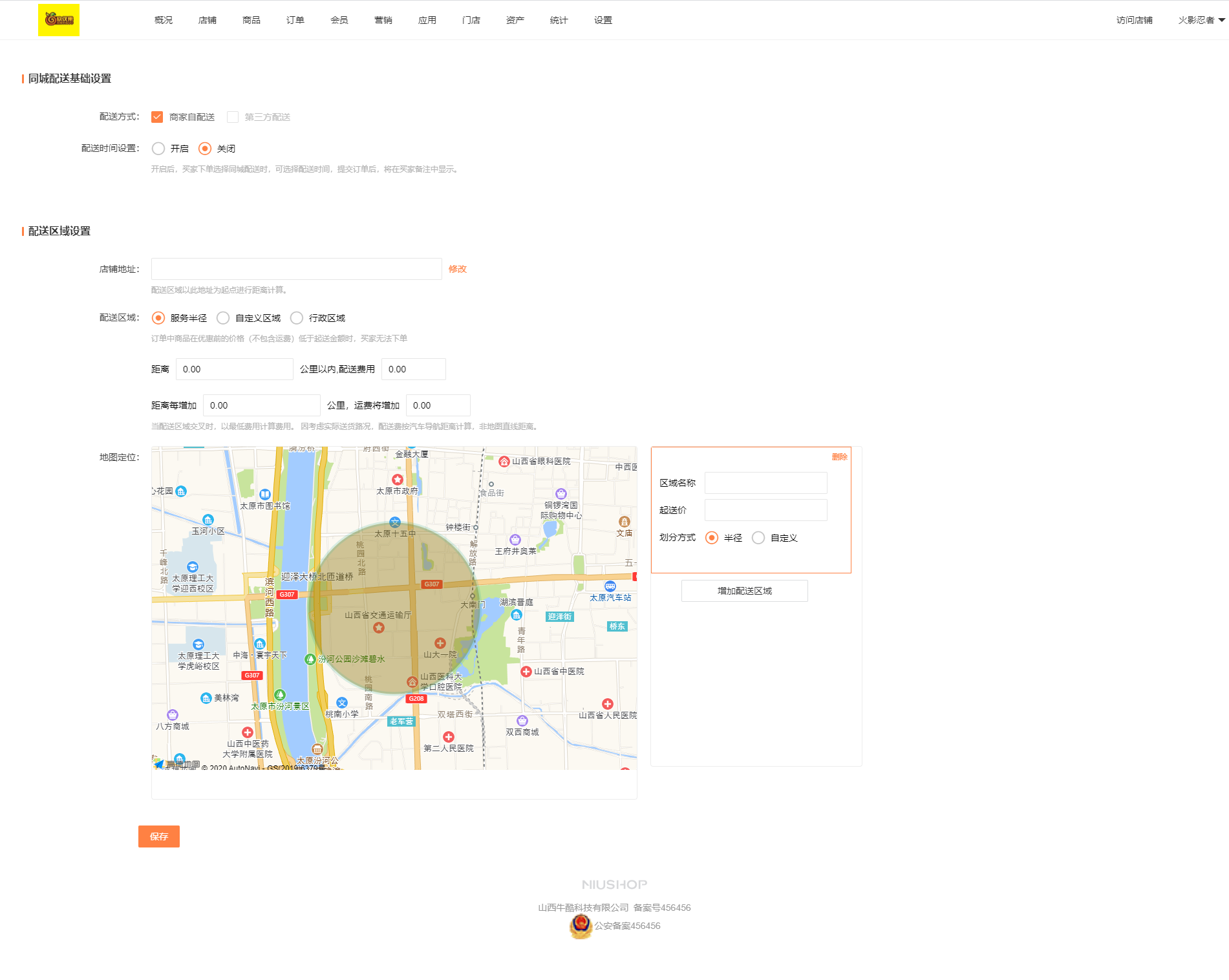Click the 山大一院 hospital marker

pyautogui.click(x=440, y=643)
